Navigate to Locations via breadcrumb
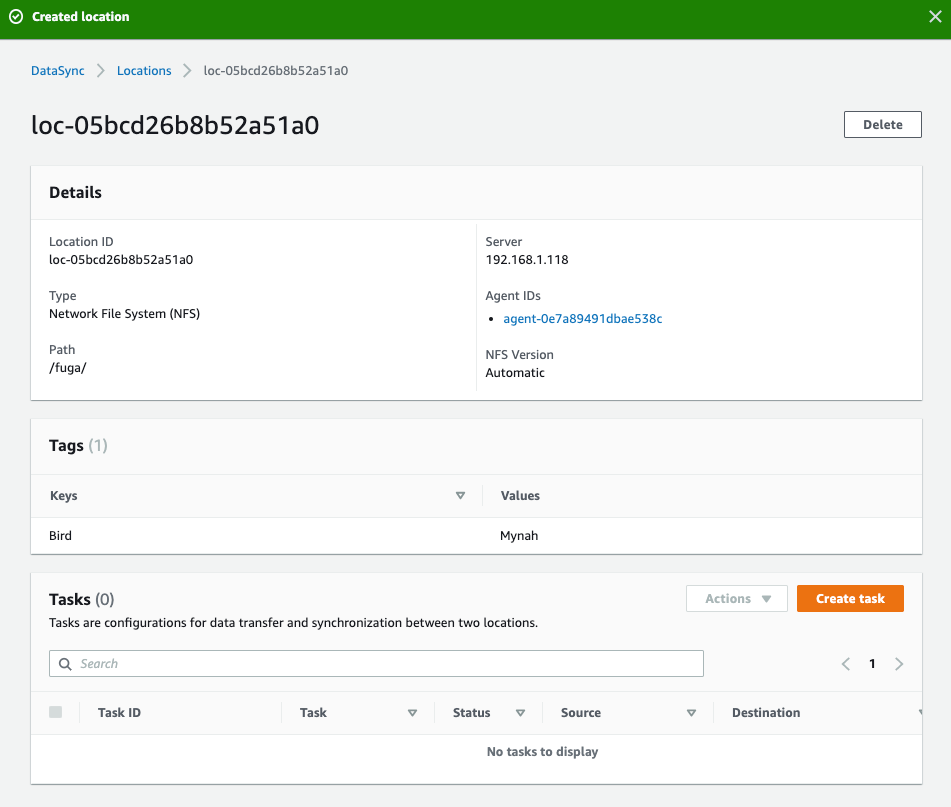Image resolution: width=951 pixels, height=807 pixels. coord(143,70)
